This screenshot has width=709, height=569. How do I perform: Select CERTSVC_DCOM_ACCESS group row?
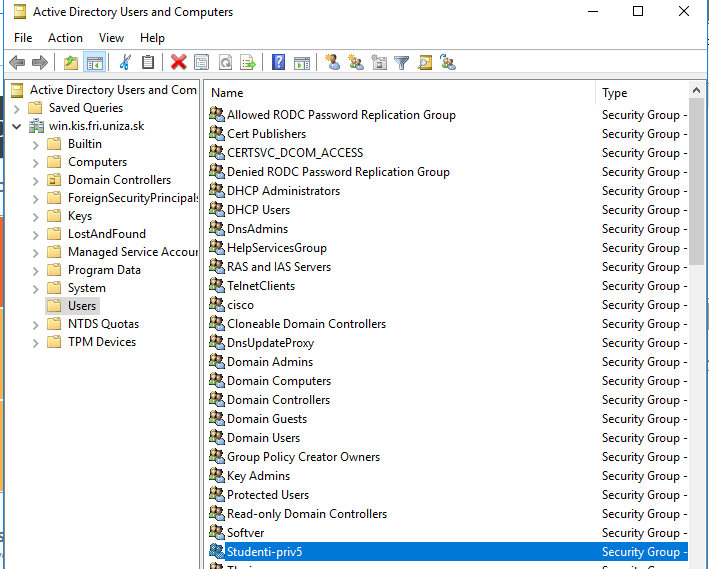coord(295,153)
